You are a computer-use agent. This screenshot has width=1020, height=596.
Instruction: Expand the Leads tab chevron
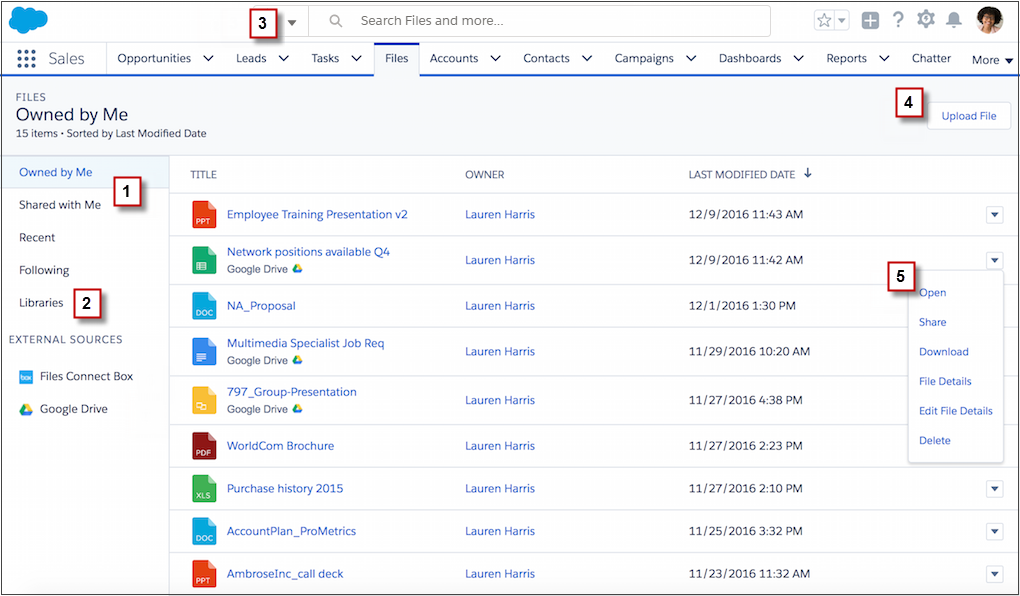[284, 59]
